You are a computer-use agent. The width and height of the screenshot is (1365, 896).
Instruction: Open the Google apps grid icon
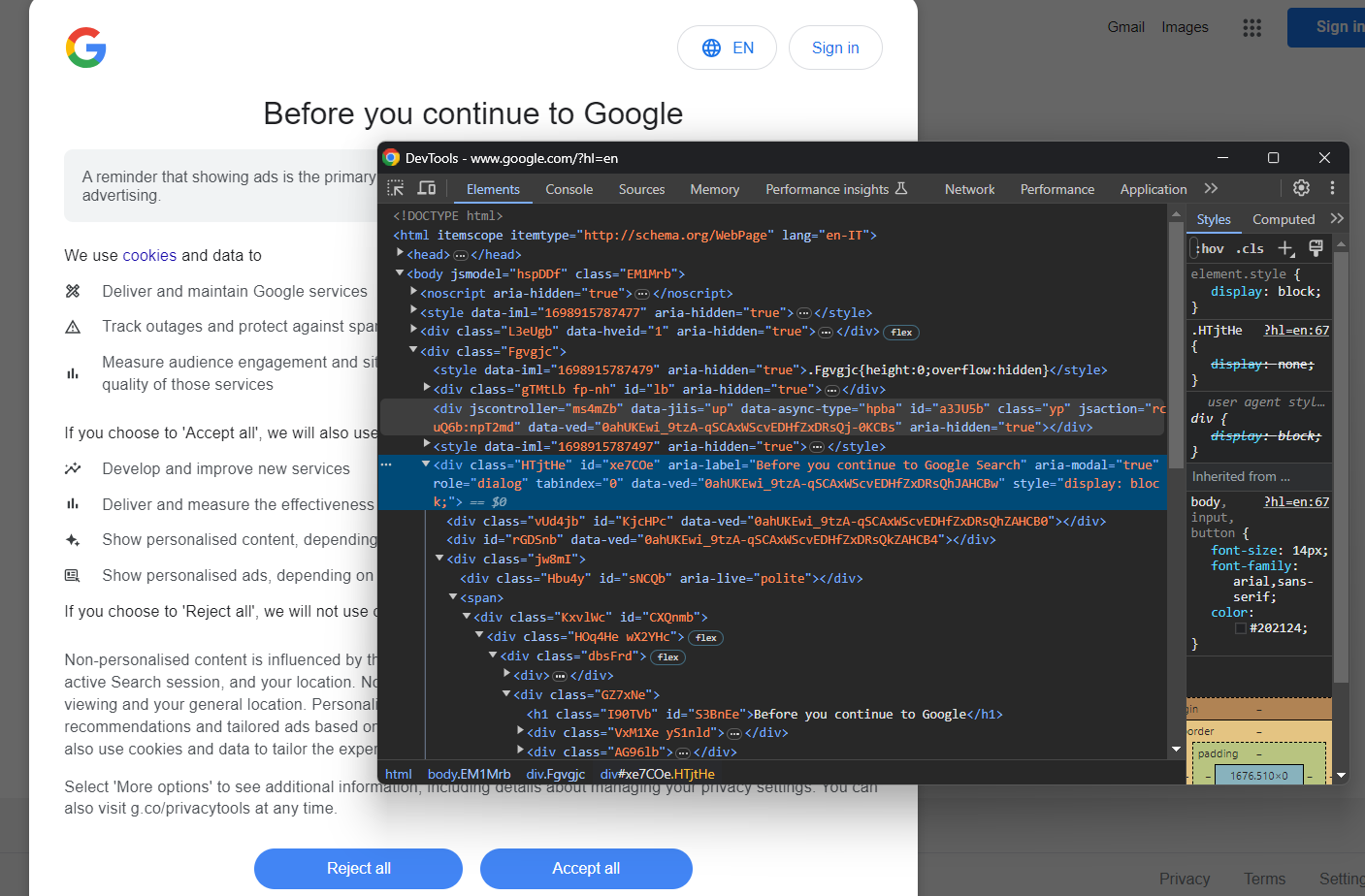coord(1251,28)
